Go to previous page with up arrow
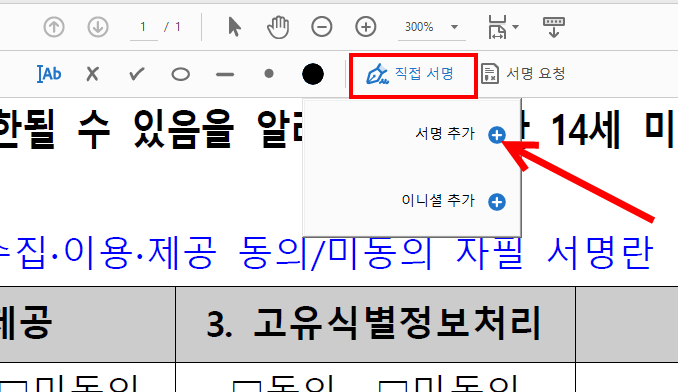678x392 pixels. pos(54,27)
